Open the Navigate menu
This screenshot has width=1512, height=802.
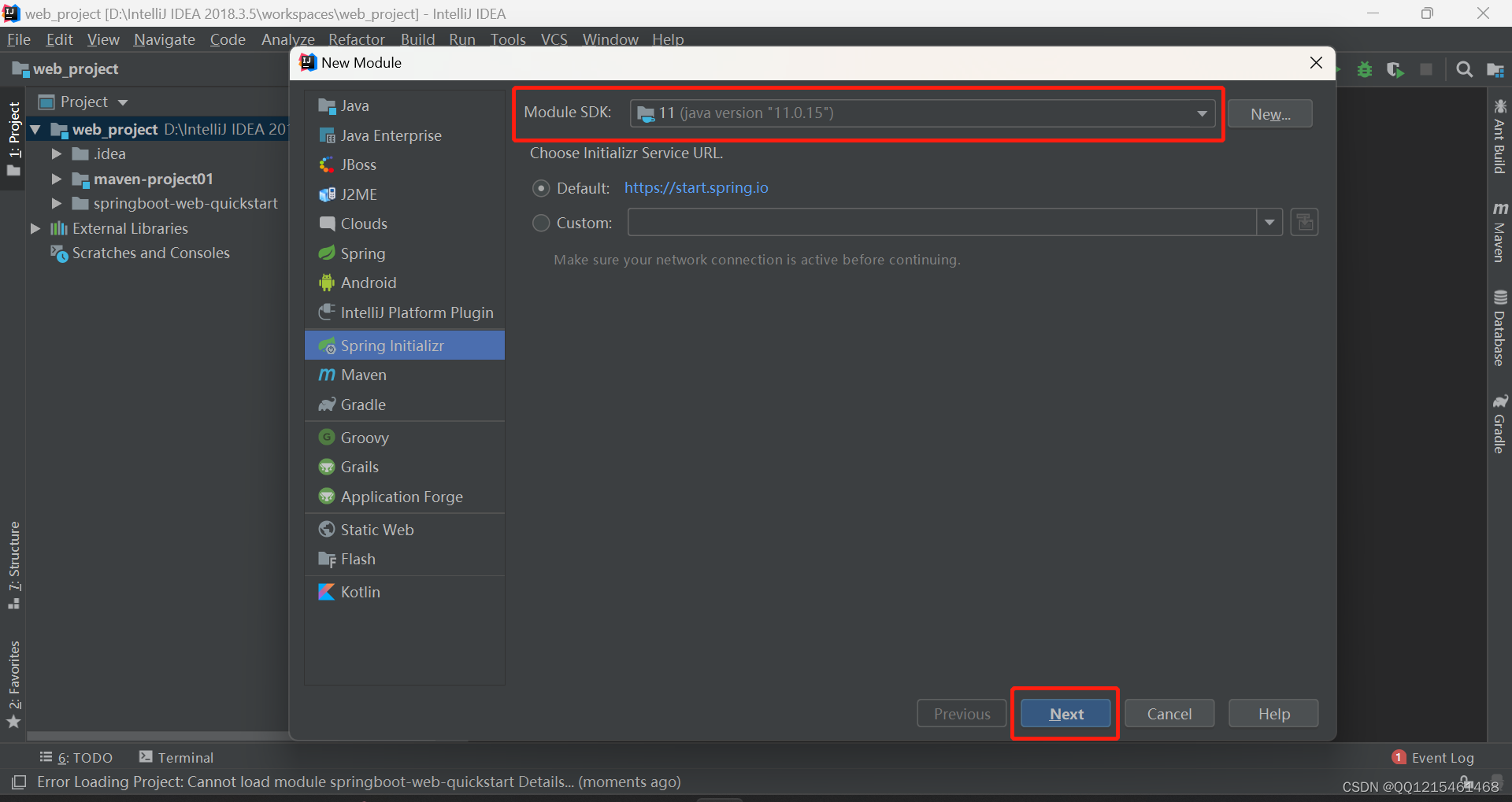click(x=165, y=39)
